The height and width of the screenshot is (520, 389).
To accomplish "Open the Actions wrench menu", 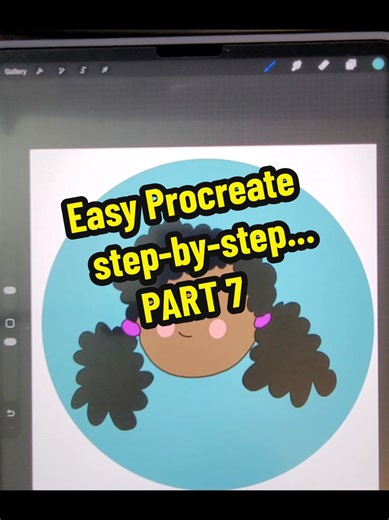I will 40,71.
